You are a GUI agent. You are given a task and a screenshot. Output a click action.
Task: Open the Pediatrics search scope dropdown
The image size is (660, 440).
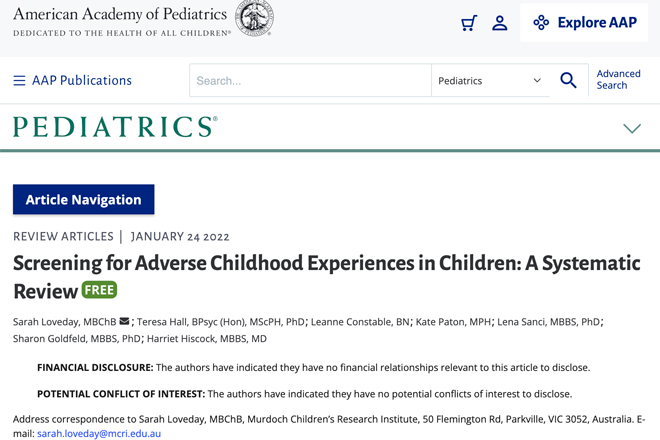tap(490, 80)
